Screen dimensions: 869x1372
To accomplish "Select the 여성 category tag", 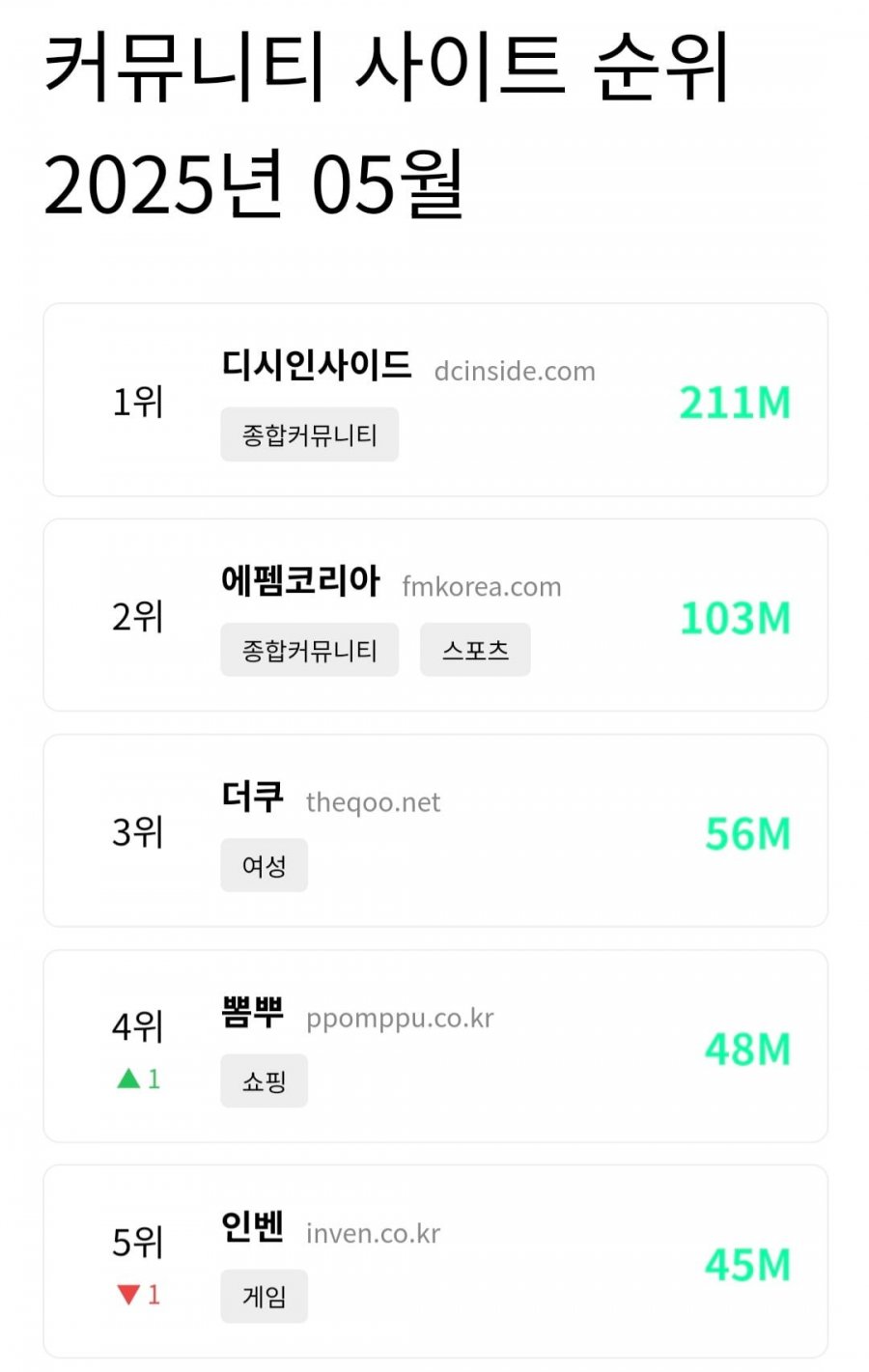I will (264, 865).
